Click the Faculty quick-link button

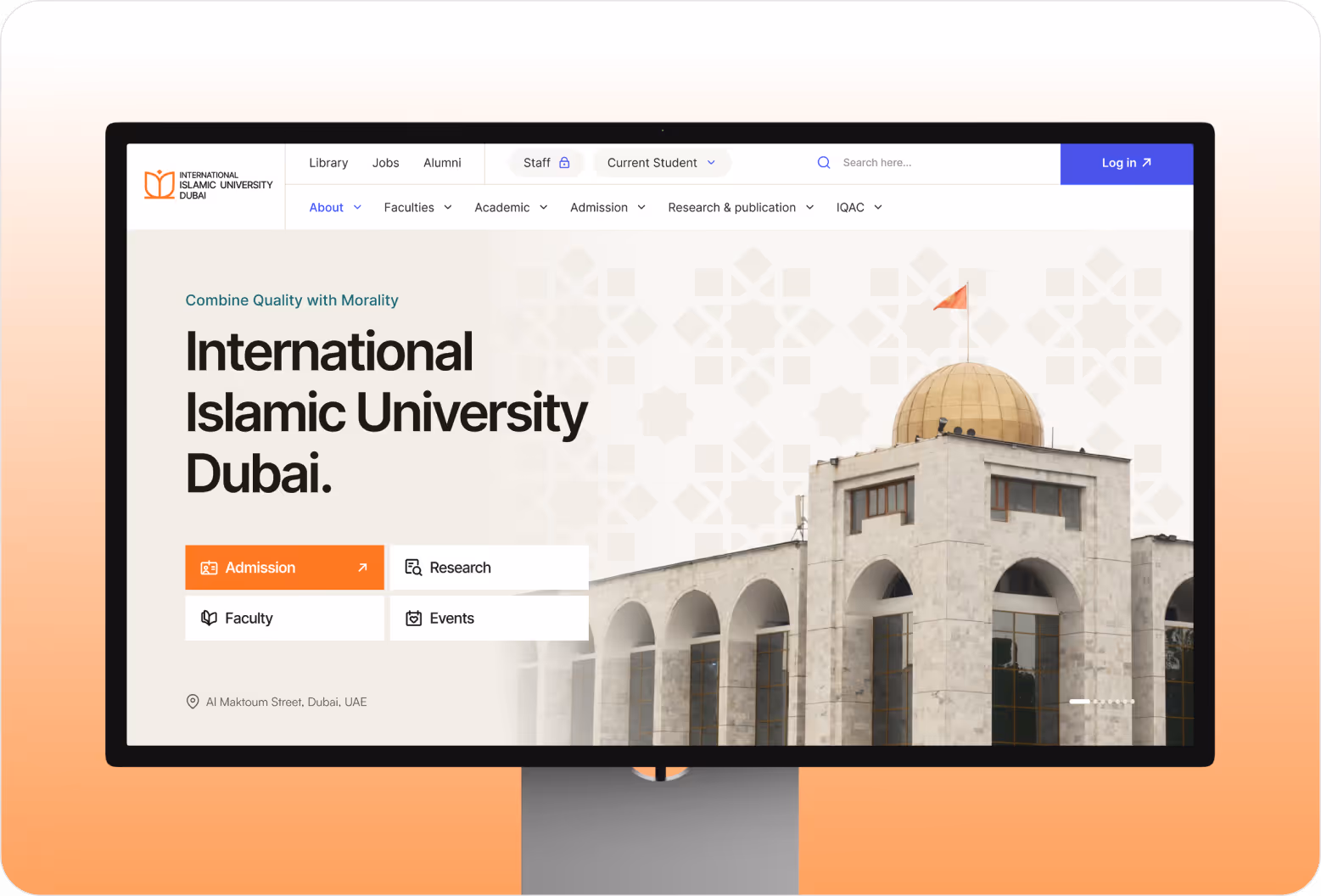284,618
